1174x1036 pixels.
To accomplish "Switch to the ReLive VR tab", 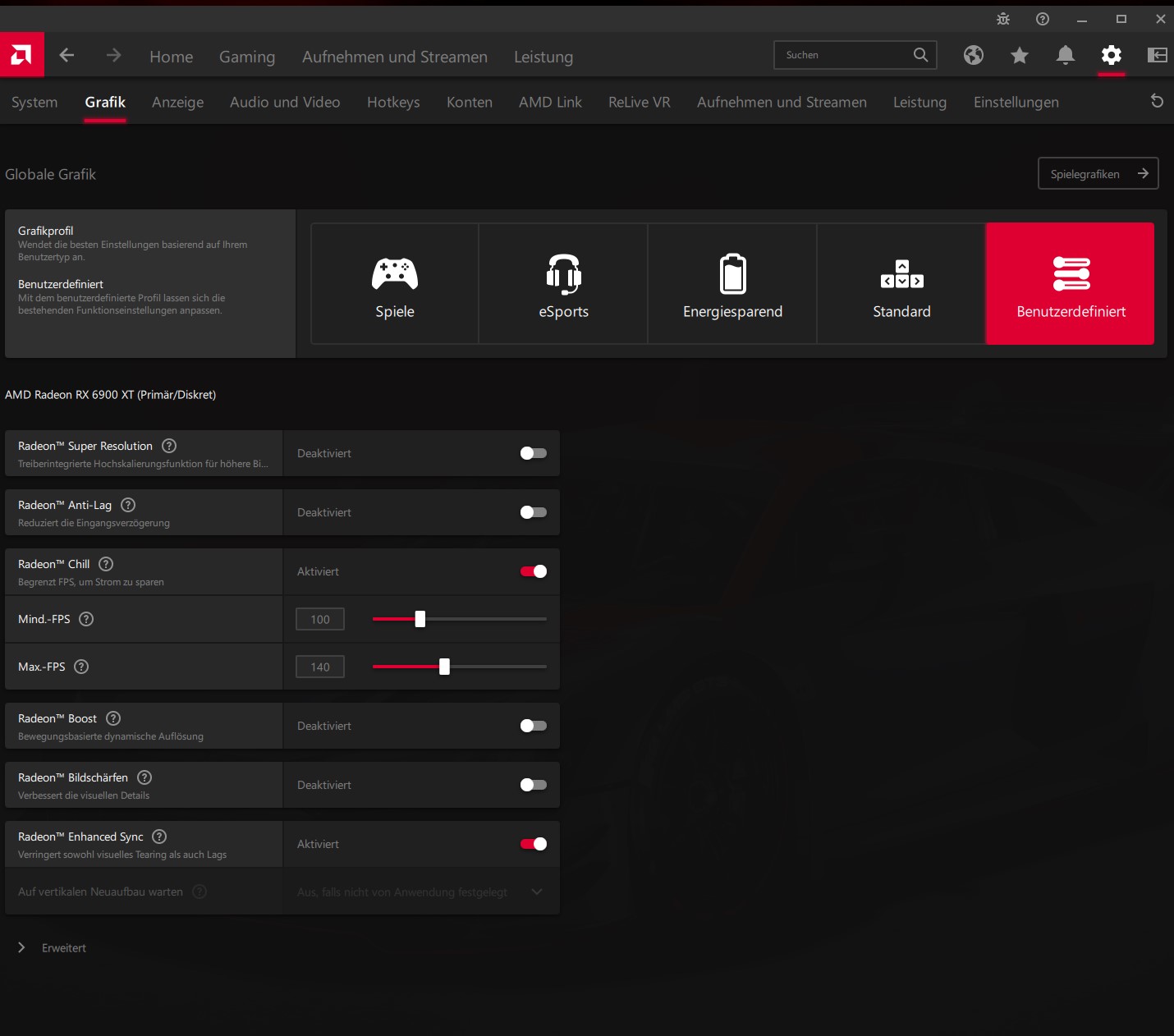I will point(640,102).
